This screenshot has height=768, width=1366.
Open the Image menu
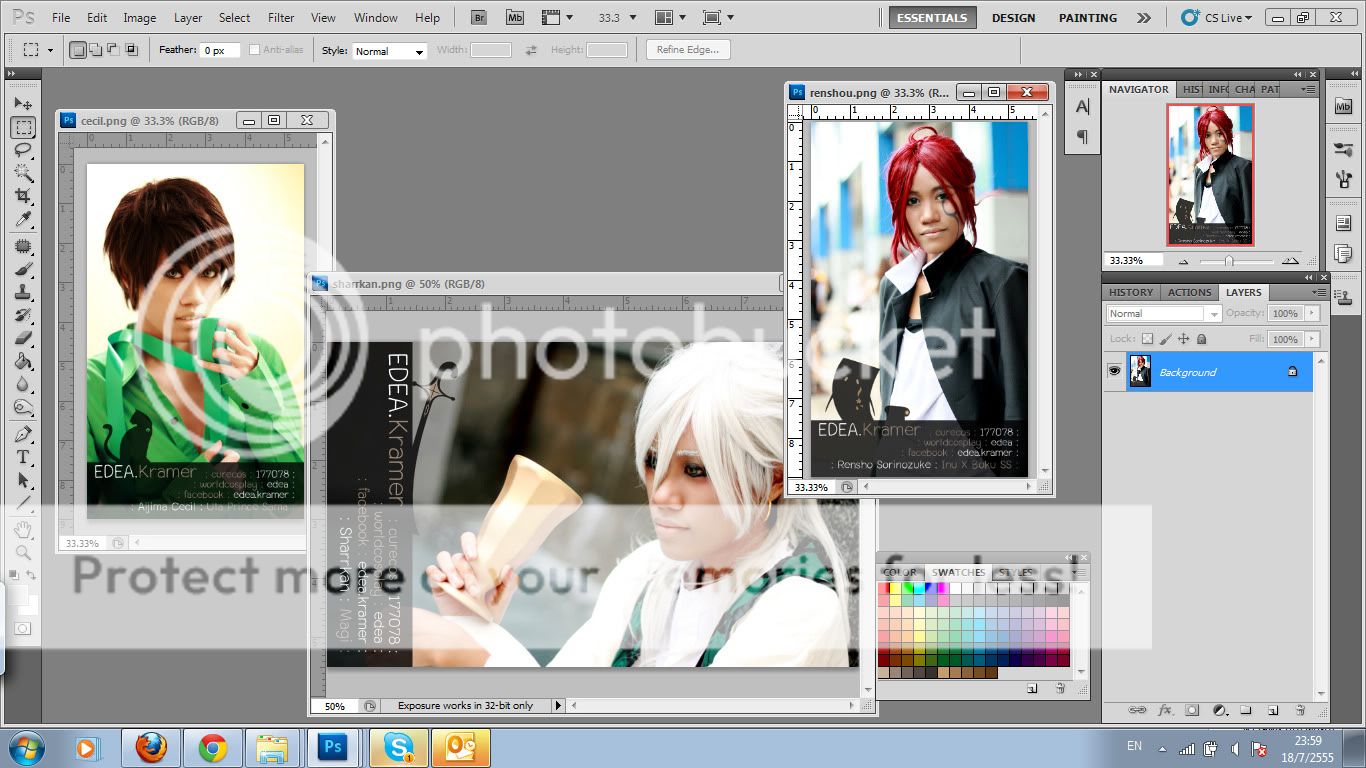click(x=139, y=18)
